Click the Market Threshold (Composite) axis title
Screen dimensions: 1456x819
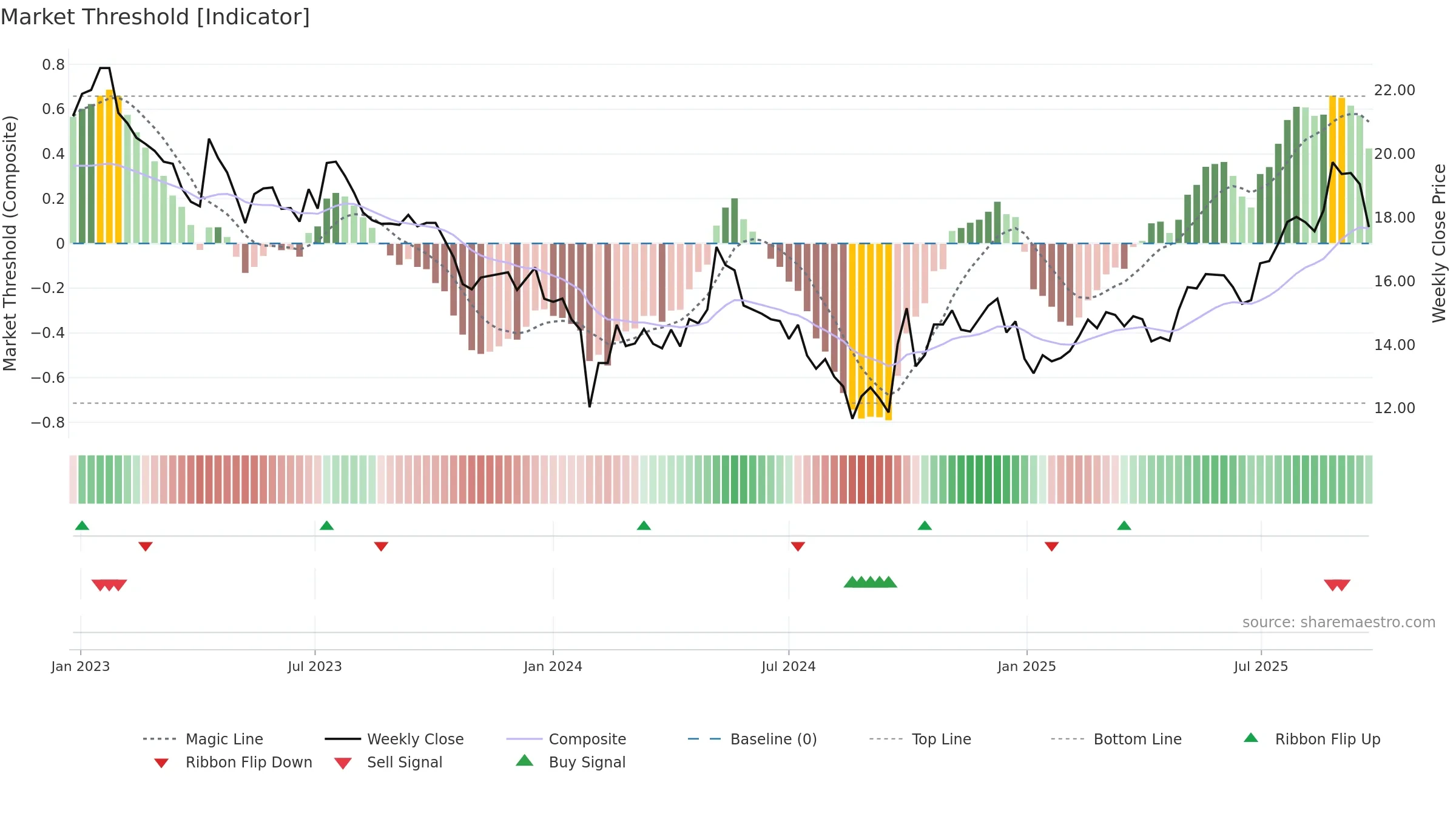coord(10,243)
